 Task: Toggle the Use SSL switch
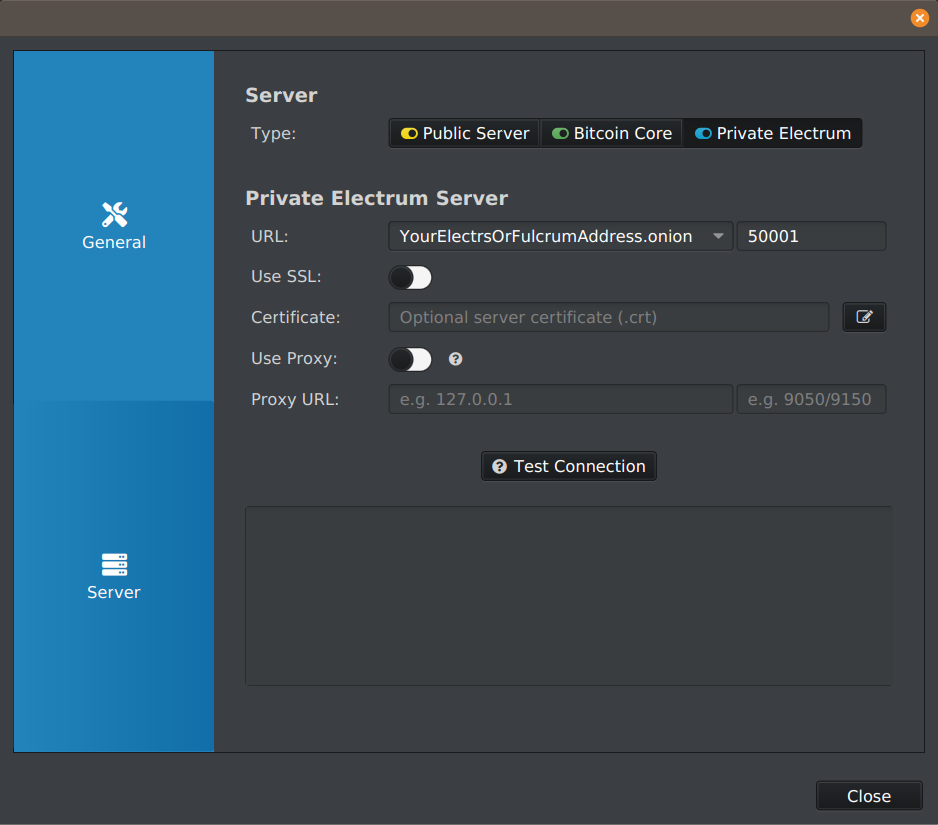point(410,277)
